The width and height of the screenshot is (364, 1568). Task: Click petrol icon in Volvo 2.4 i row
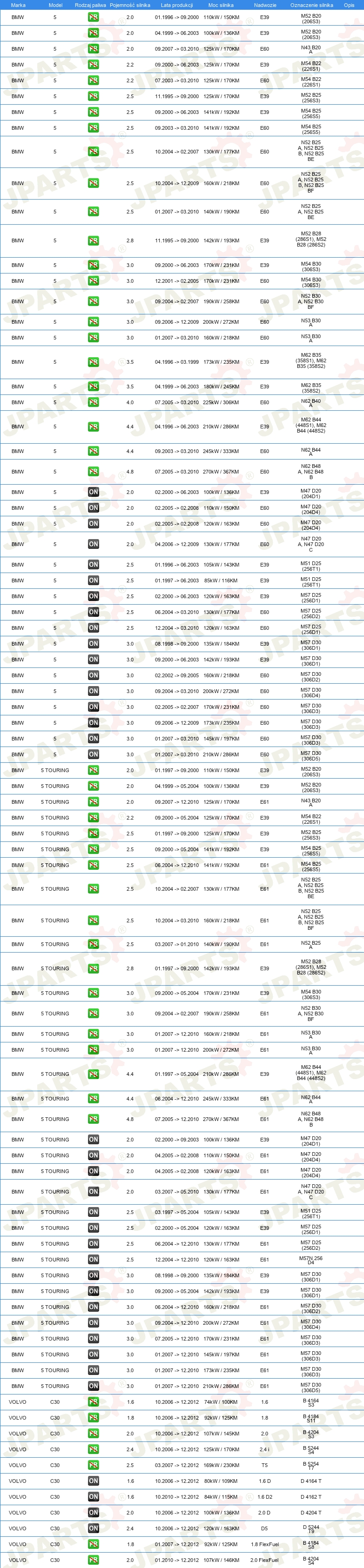pos(93,1449)
